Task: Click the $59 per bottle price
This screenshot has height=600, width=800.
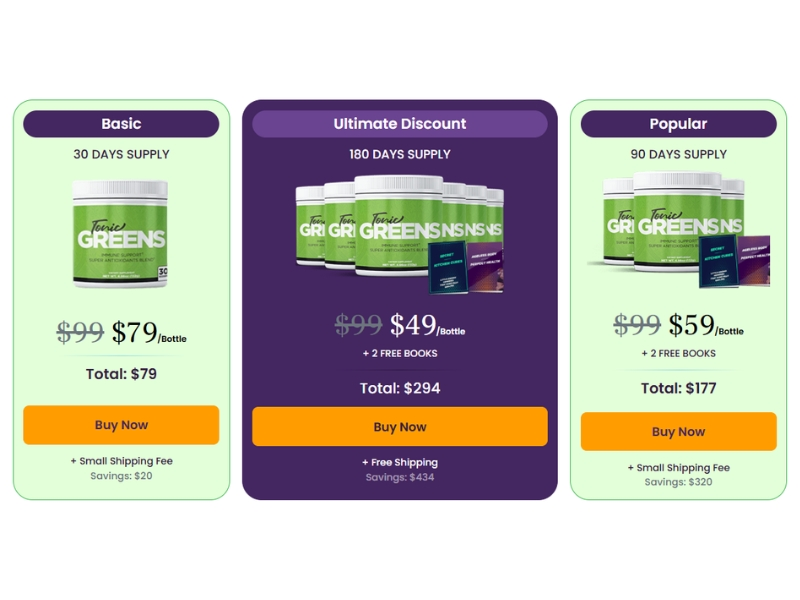Action: click(705, 325)
